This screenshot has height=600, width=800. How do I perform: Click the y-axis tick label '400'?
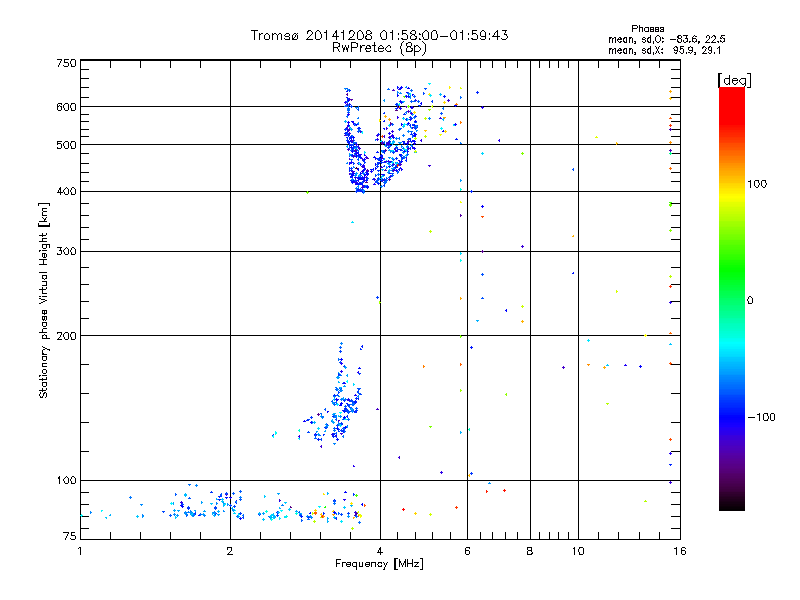(66, 192)
